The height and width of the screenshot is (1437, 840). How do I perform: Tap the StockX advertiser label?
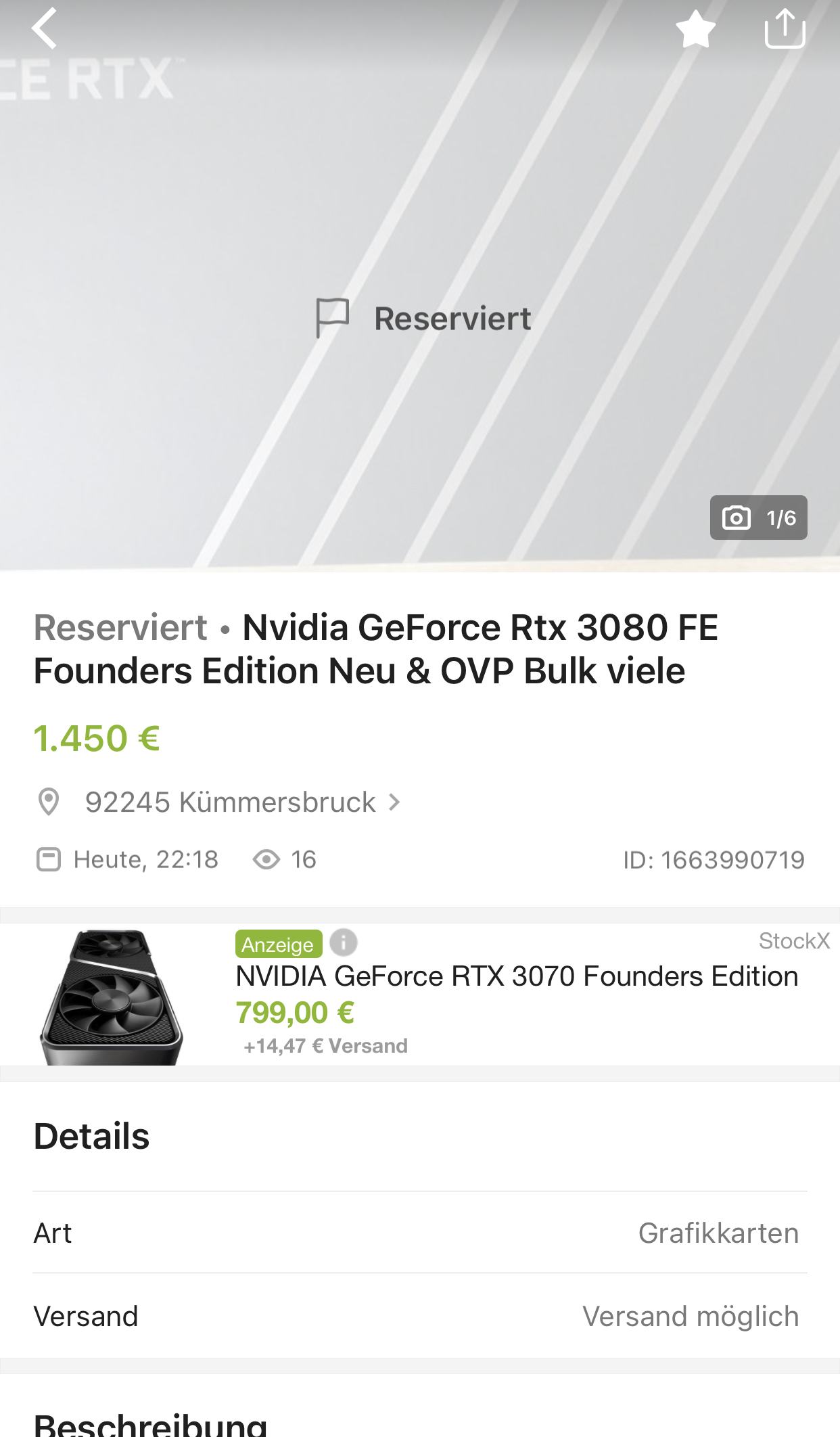[x=793, y=940]
